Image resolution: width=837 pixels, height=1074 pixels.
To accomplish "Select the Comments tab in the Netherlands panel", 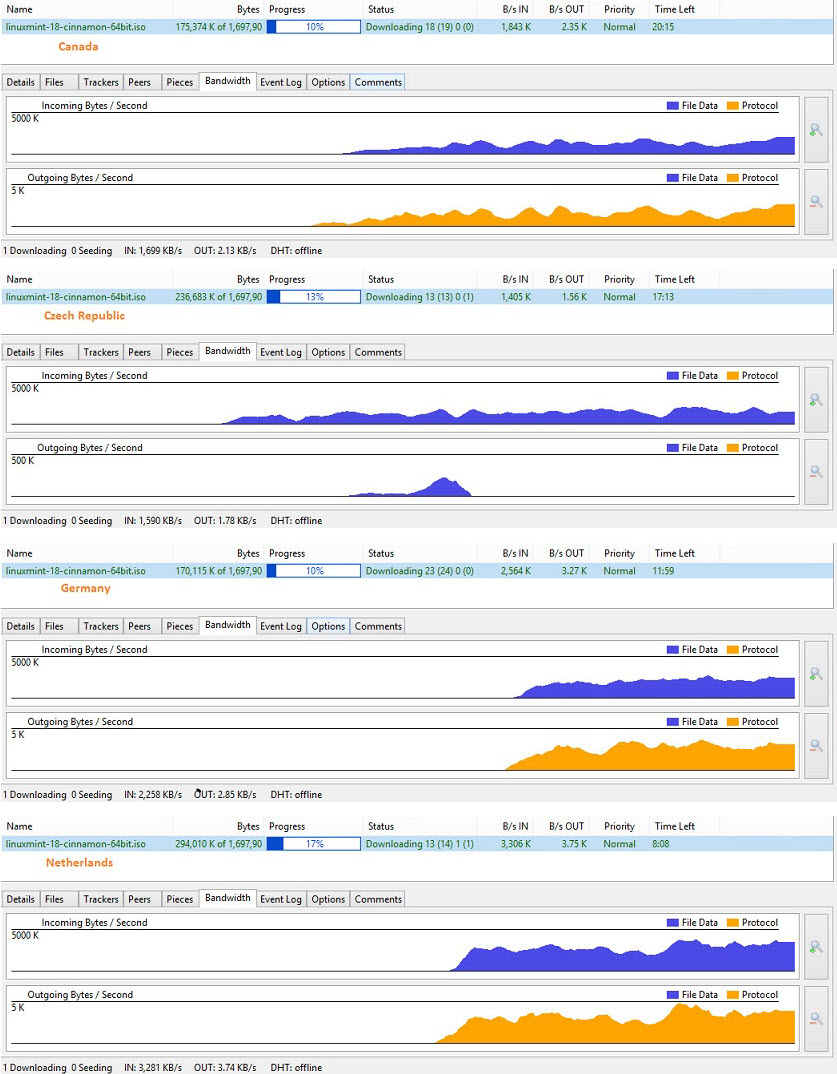I will [378, 899].
